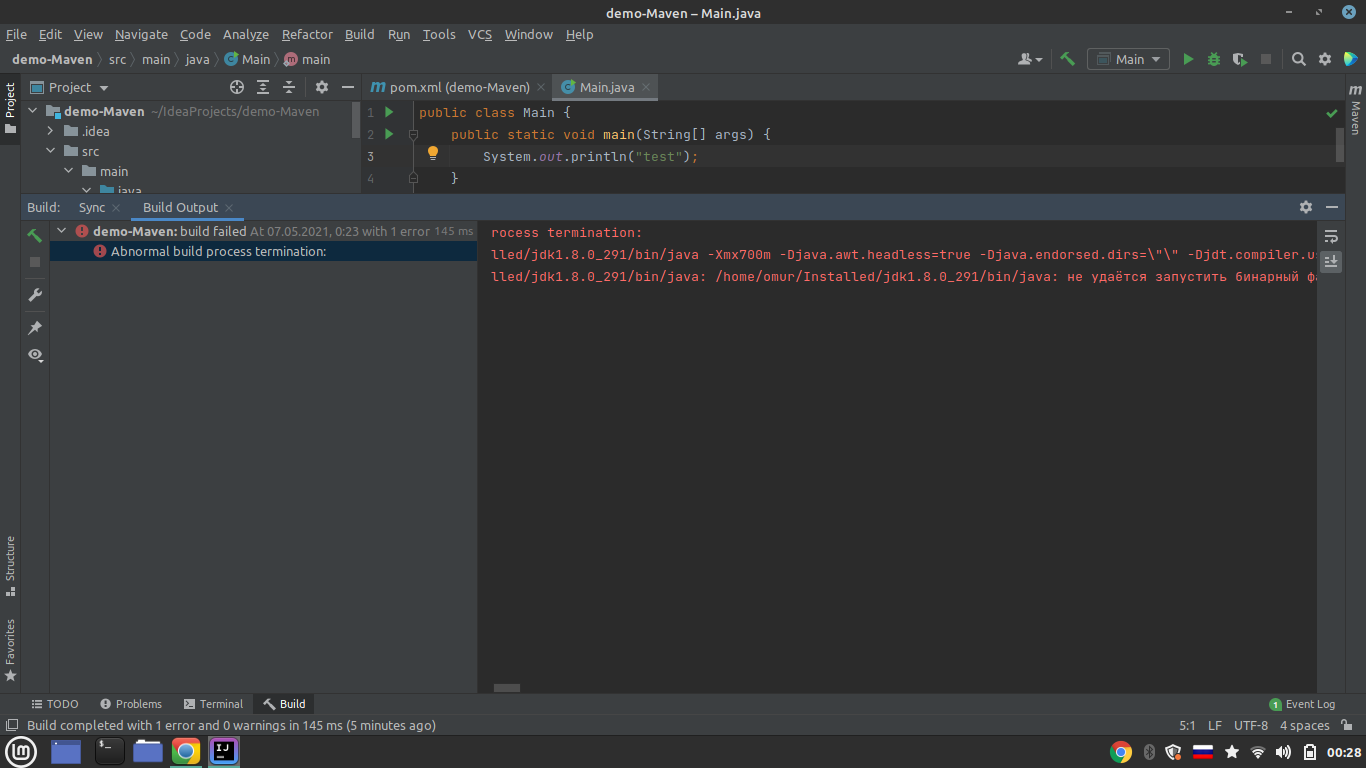The width and height of the screenshot is (1366, 768).
Task: Select 'Abnormal build process termination:' error row
Action: [264, 251]
